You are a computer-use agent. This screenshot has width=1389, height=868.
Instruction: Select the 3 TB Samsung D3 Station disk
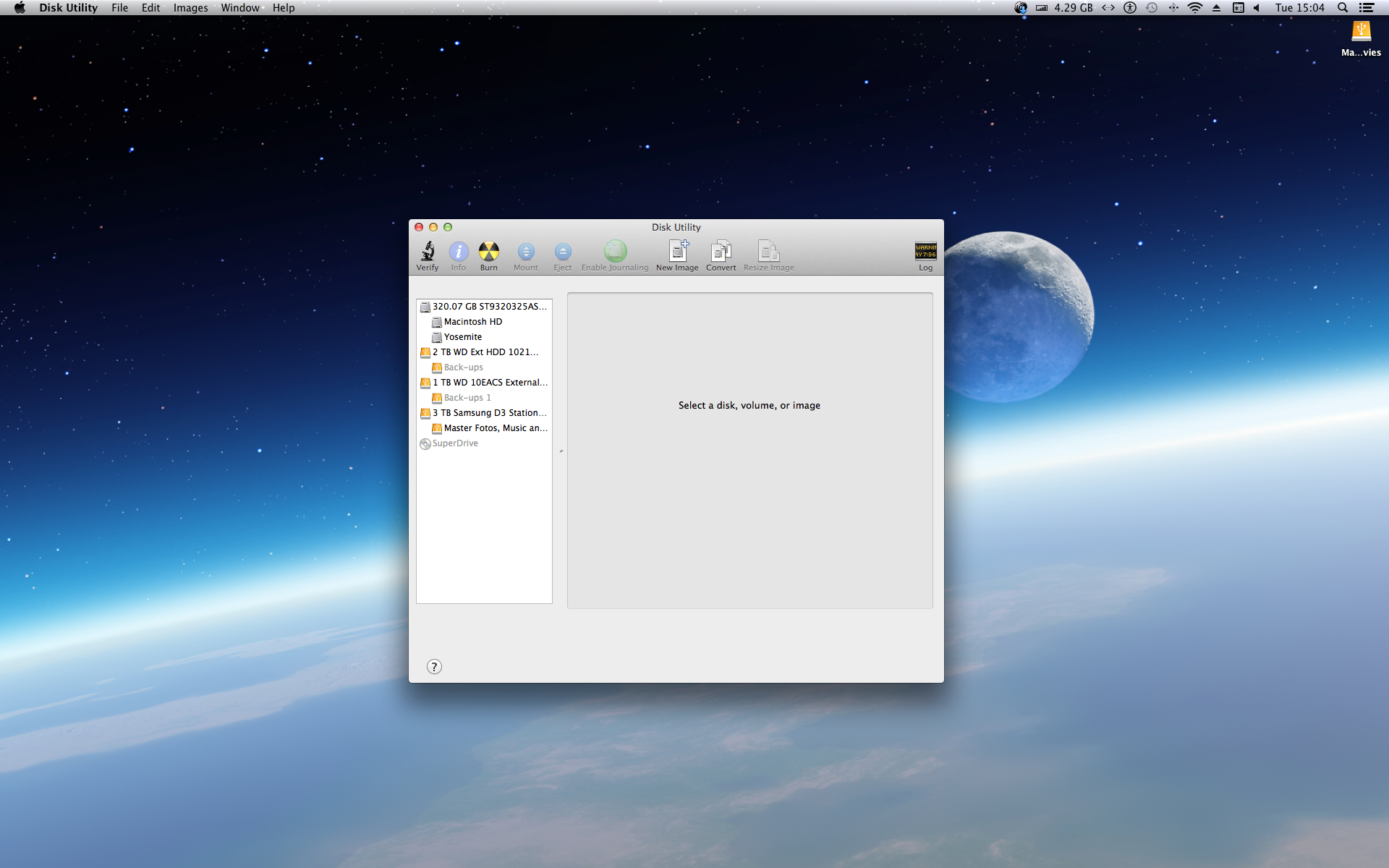click(484, 413)
